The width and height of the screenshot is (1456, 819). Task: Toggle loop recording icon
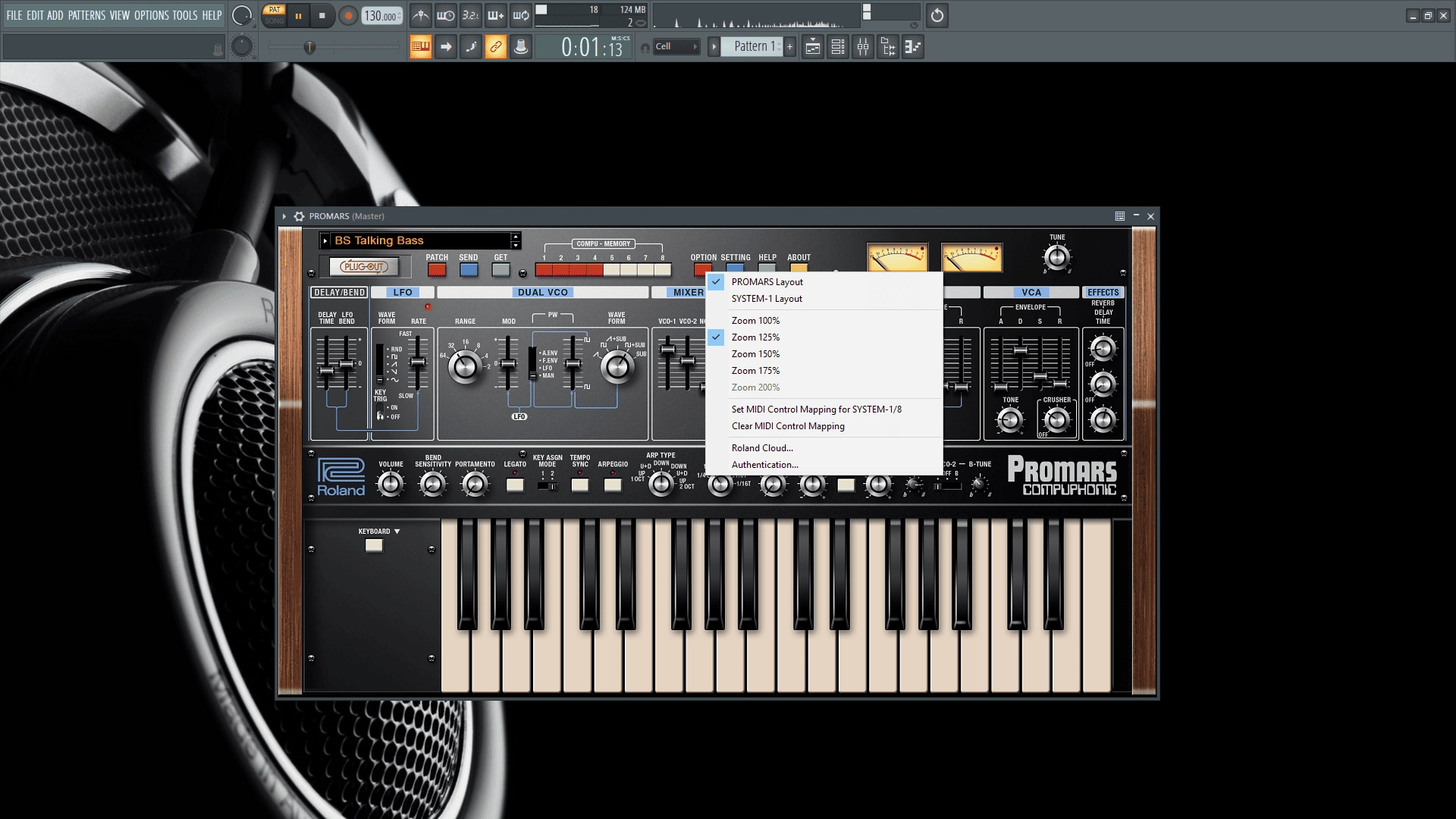click(x=521, y=15)
